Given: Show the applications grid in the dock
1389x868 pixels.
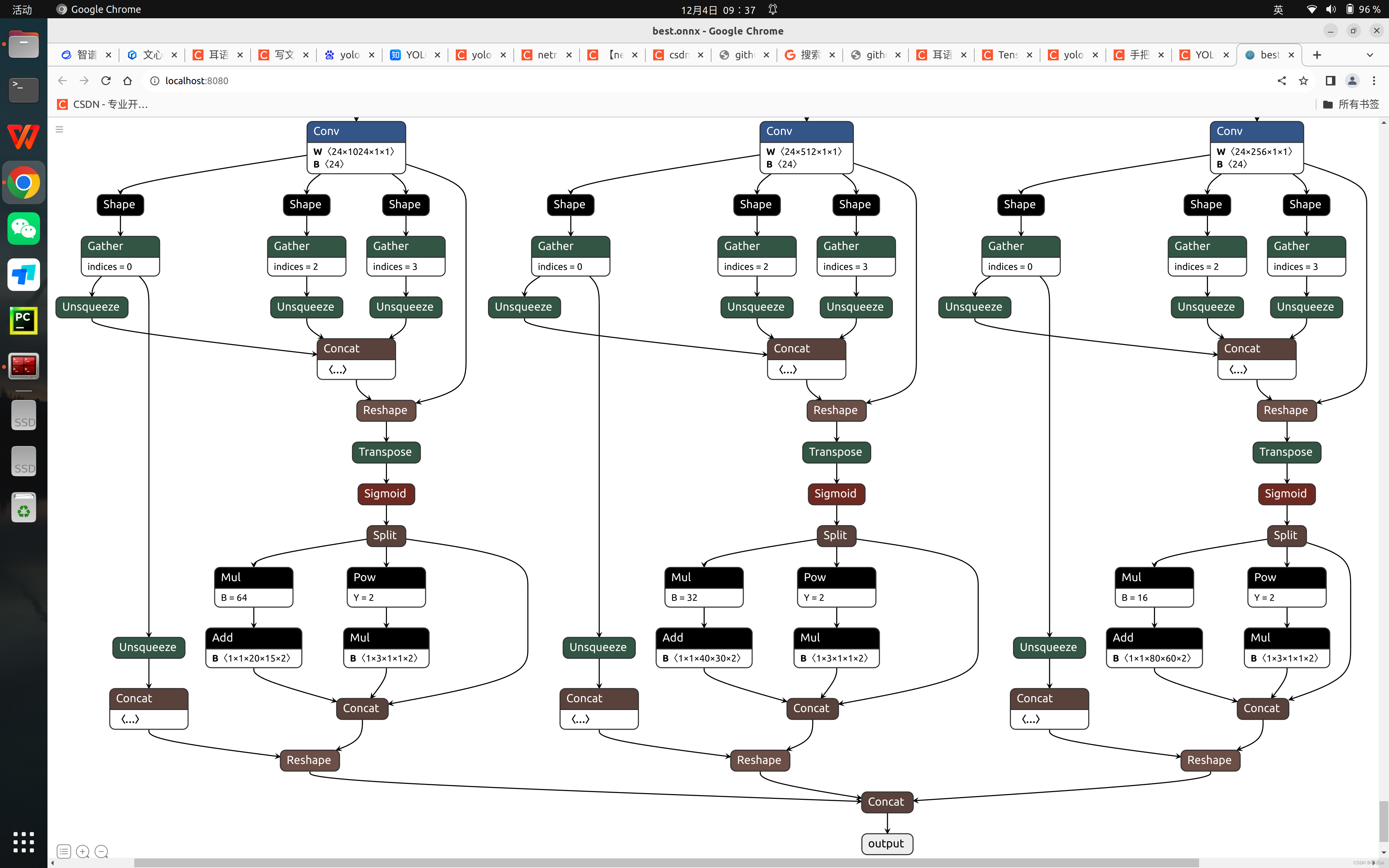Looking at the screenshot, I should (23, 842).
